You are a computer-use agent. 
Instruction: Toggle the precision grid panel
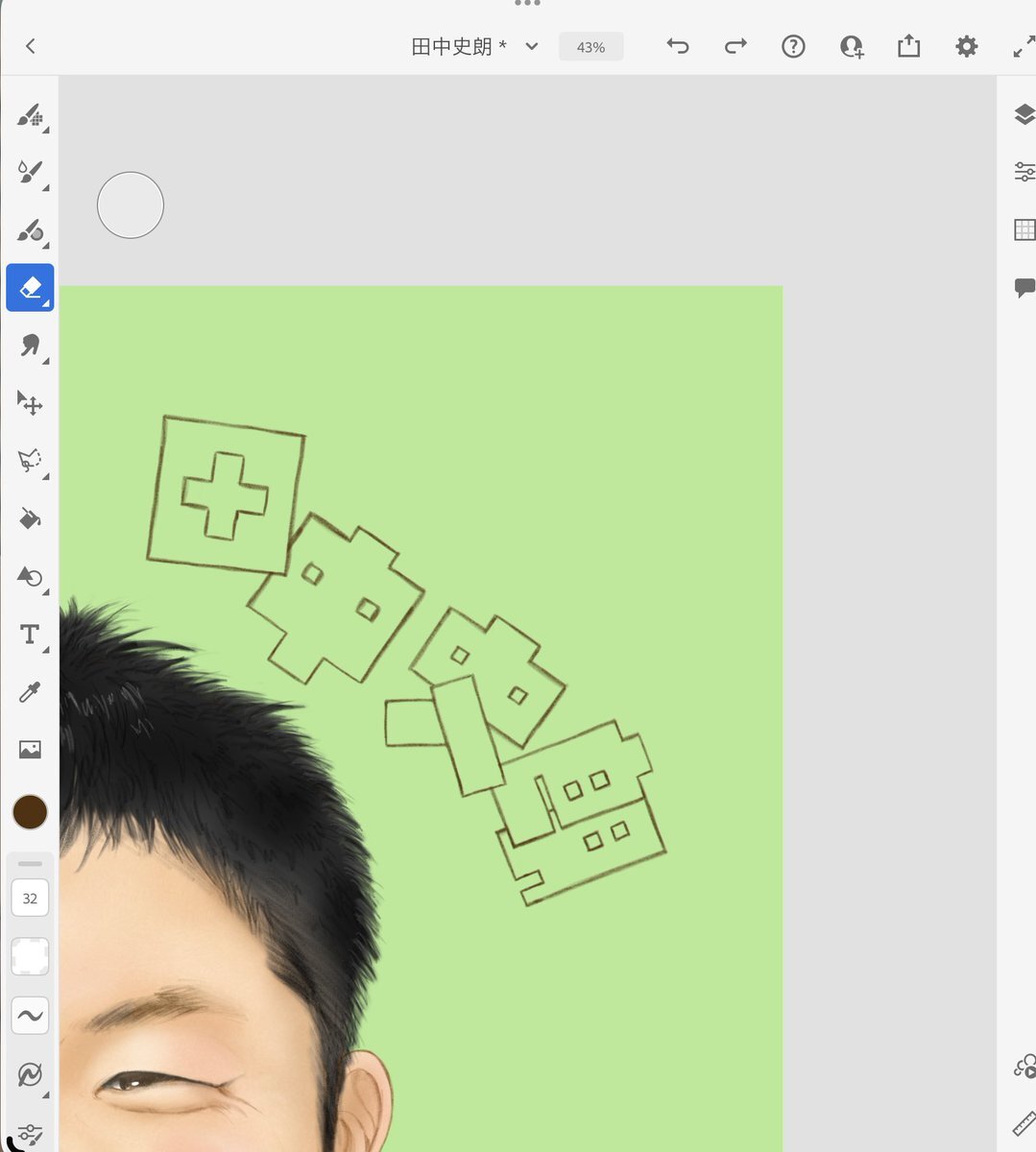pyautogui.click(x=1024, y=229)
